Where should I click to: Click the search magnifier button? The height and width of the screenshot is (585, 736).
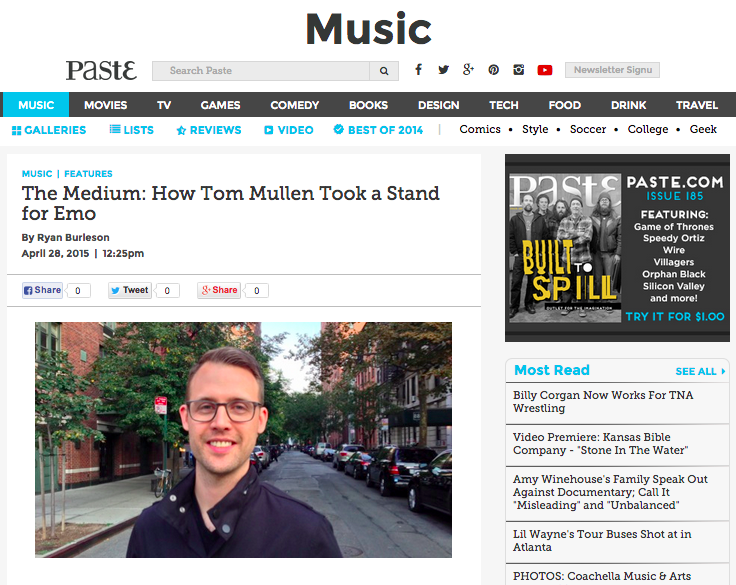click(384, 71)
